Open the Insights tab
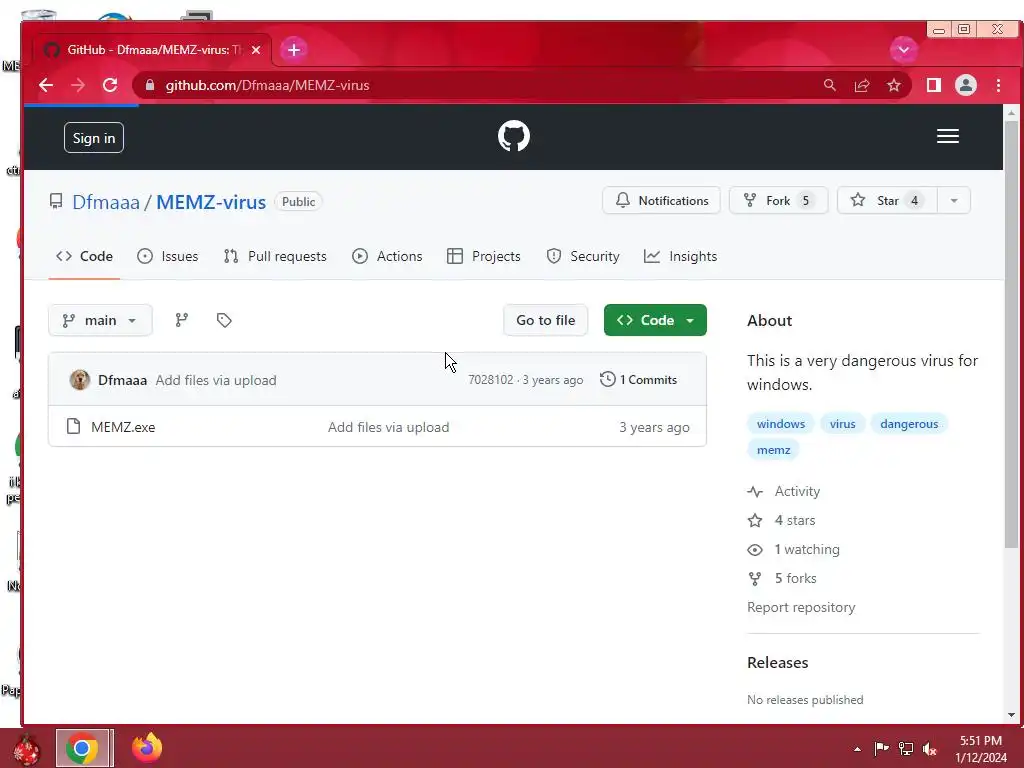The width and height of the screenshot is (1024, 768). tap(680, 256)
